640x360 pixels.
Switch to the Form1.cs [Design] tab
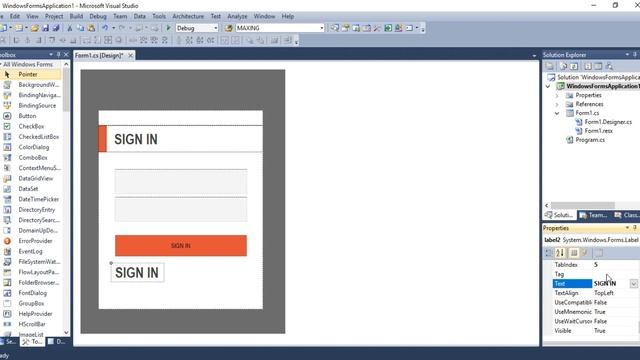coord(99,56)
